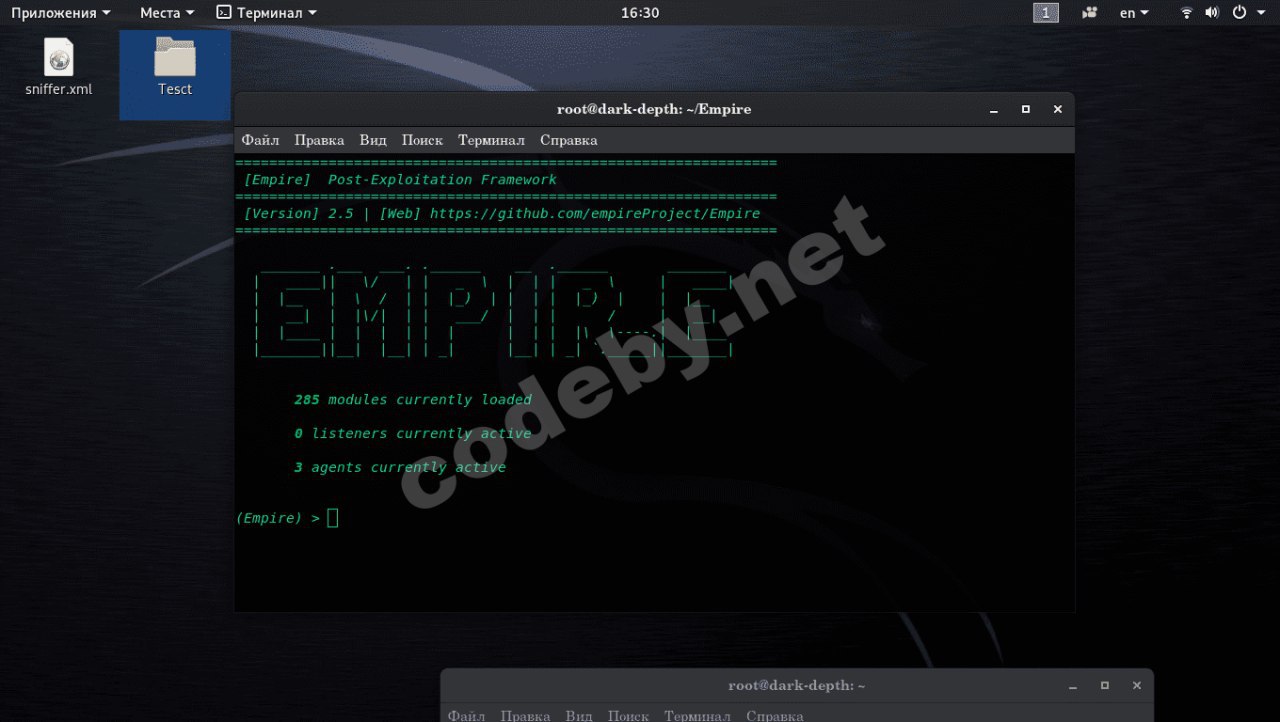The width and height of the screenshot is (1280, 722).
Task: Open the Приложения menu in top panel
Action: click(x=61, y=13)
